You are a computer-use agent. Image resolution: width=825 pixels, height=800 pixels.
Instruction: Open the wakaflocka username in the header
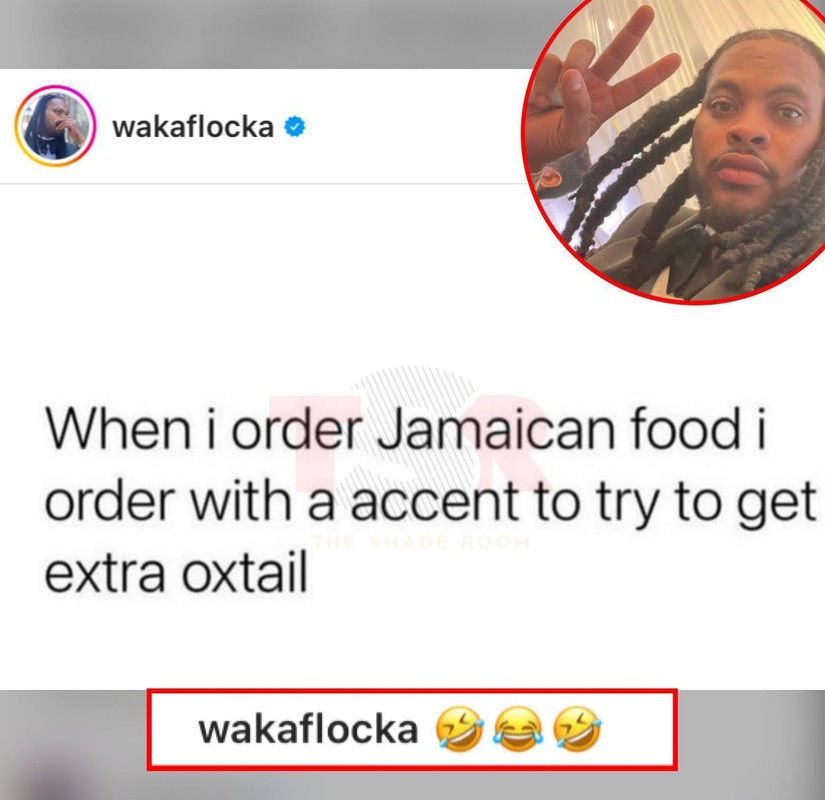pyautogui.click(x=193, y=127)
